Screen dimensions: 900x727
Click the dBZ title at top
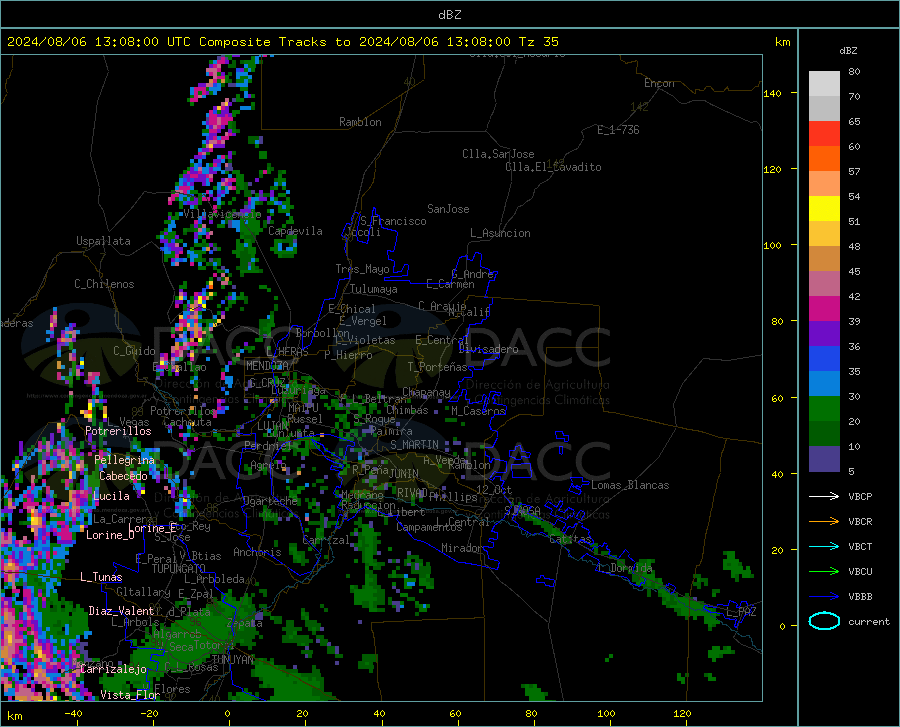pyautogui.click(x=449, y=15)
